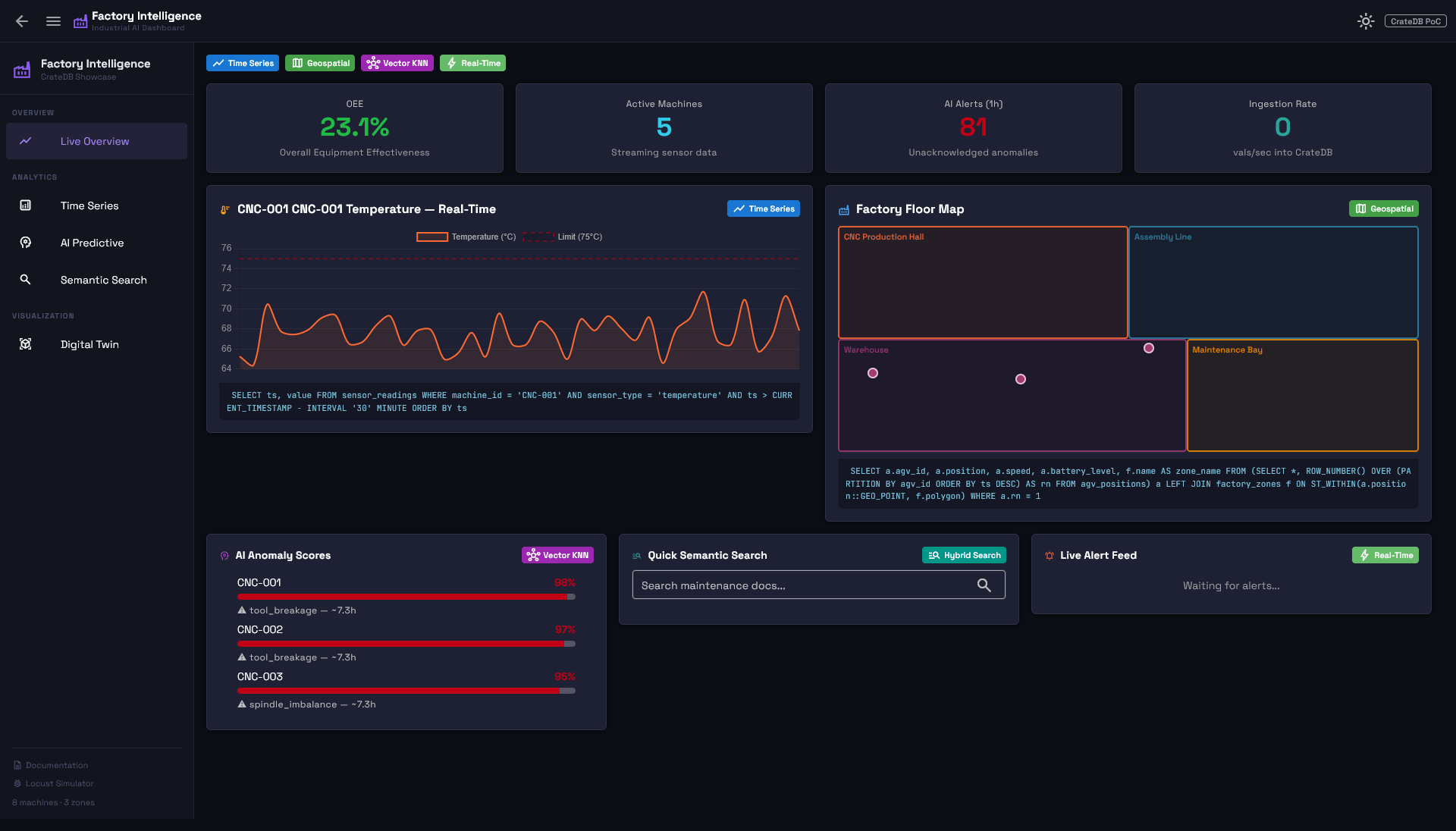Click the Semantic Search magnifier icon in sidebar
The height and width of the screenshot is (831, 1456).
point(25,280)
